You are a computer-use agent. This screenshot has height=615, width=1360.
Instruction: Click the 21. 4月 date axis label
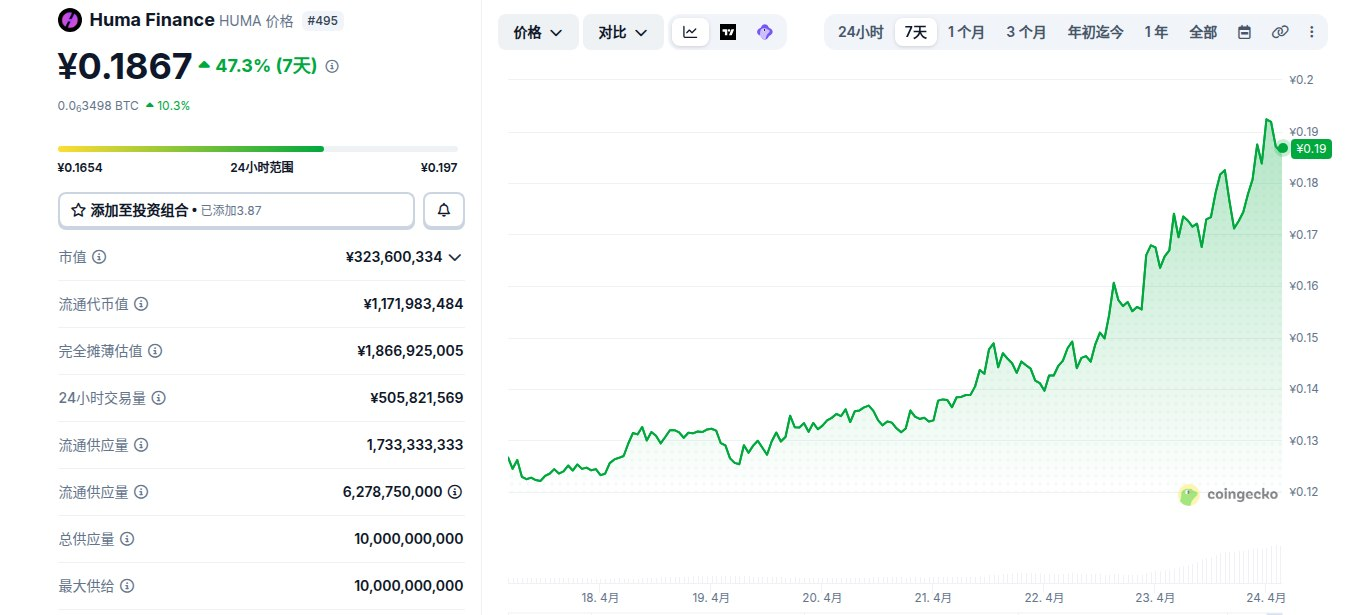[932, 598]
